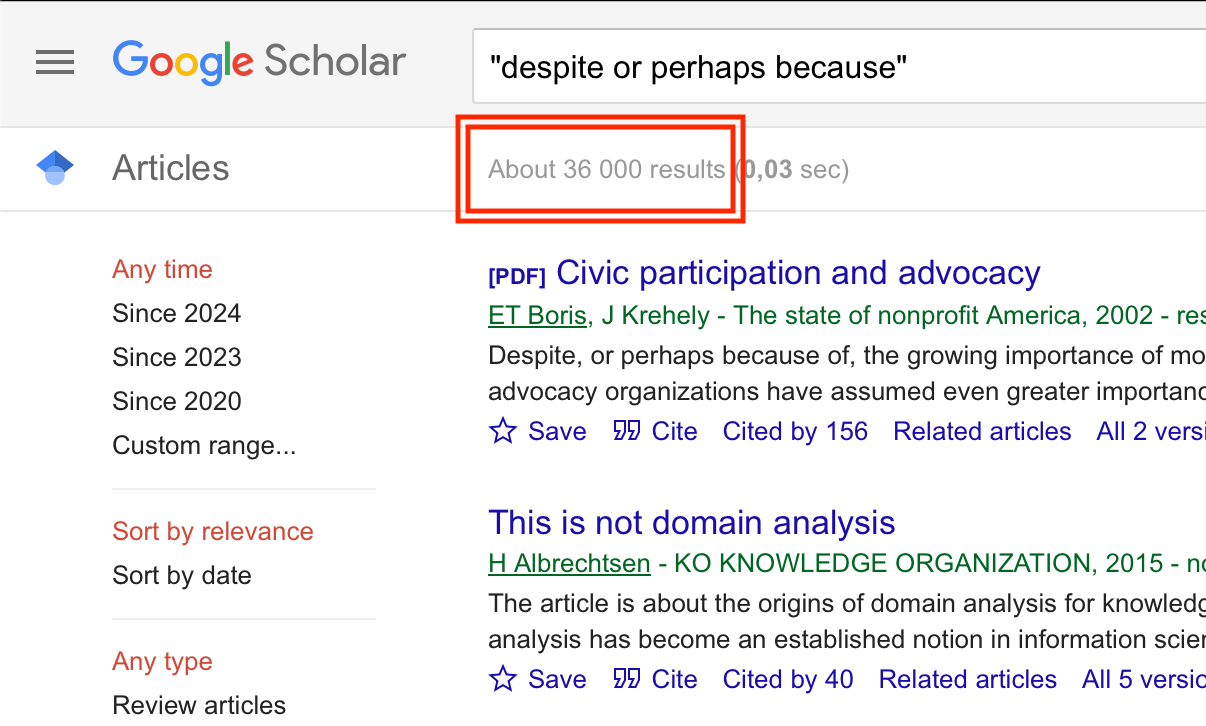Choose the Review articles type

[x=199, y=705]
